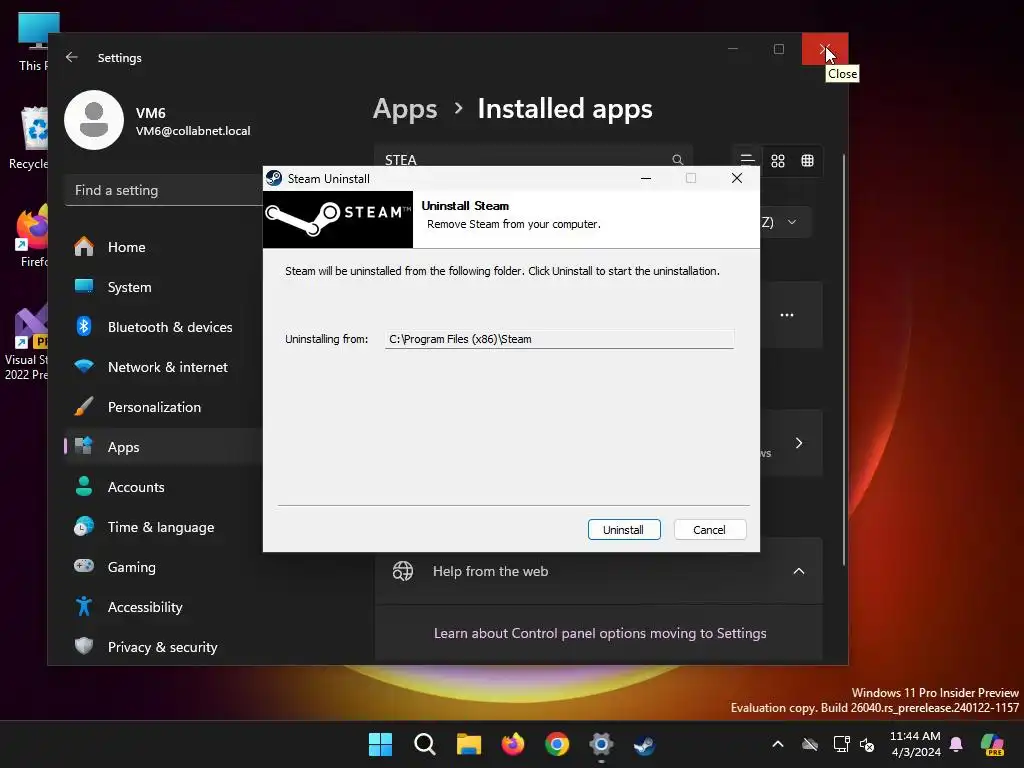Click the Steam logo banner image
This screenshot has height=768, width=1024.
338,219
